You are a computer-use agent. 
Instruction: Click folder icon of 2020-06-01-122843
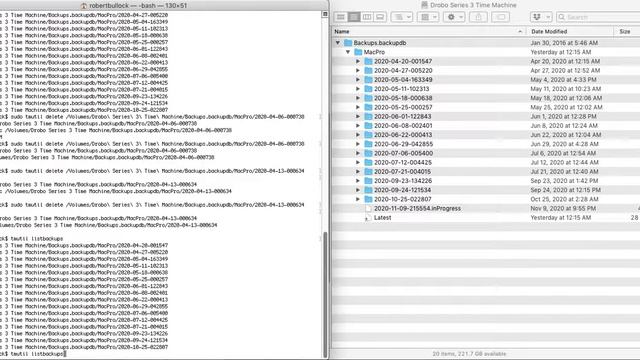369,116
